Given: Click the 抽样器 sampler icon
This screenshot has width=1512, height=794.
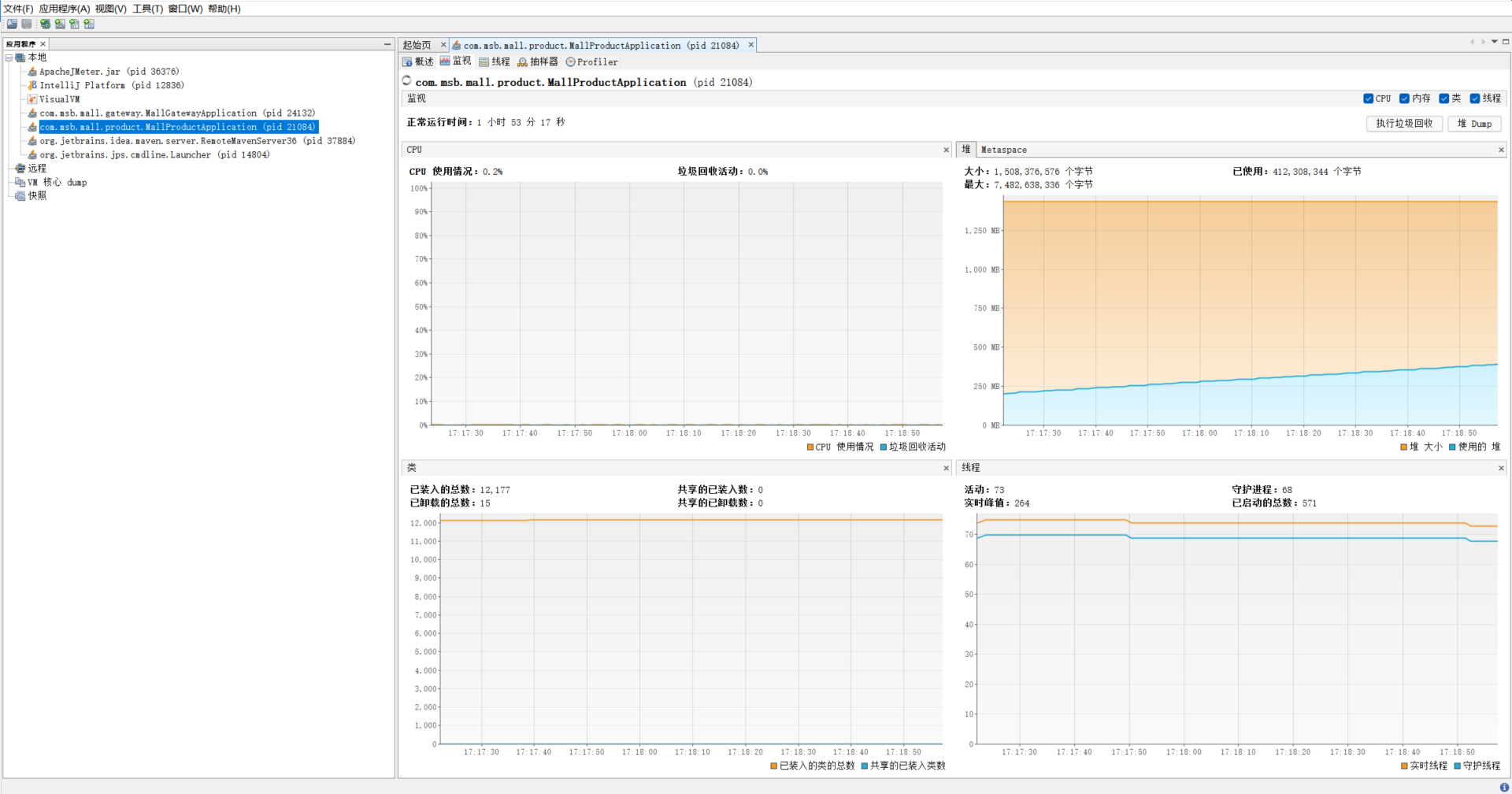Looking at the screenshot, I should [x=522, y=61].
